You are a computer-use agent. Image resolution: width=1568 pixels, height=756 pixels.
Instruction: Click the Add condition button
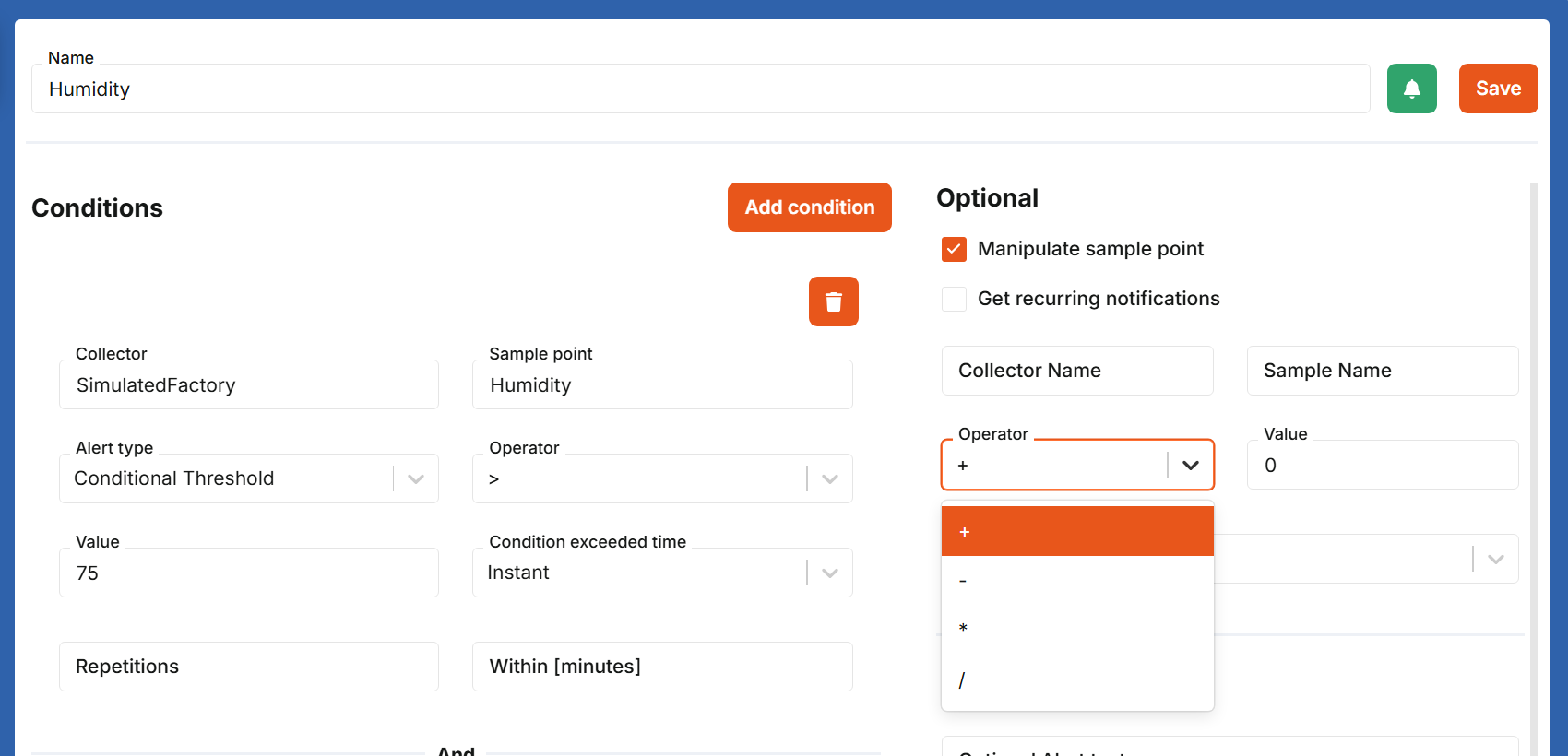click(x=810, y=207)
